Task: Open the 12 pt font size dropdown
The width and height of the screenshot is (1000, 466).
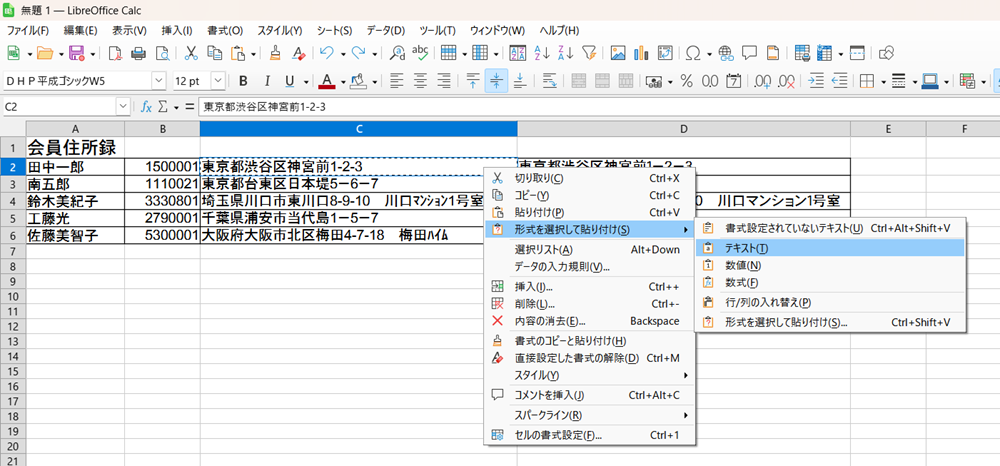Action: [218, 81]
